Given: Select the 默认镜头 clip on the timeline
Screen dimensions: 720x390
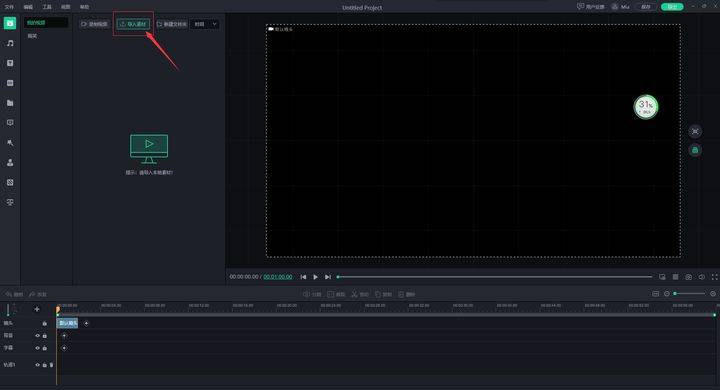Looking at the screenshot, I should [x=68, y=323].
